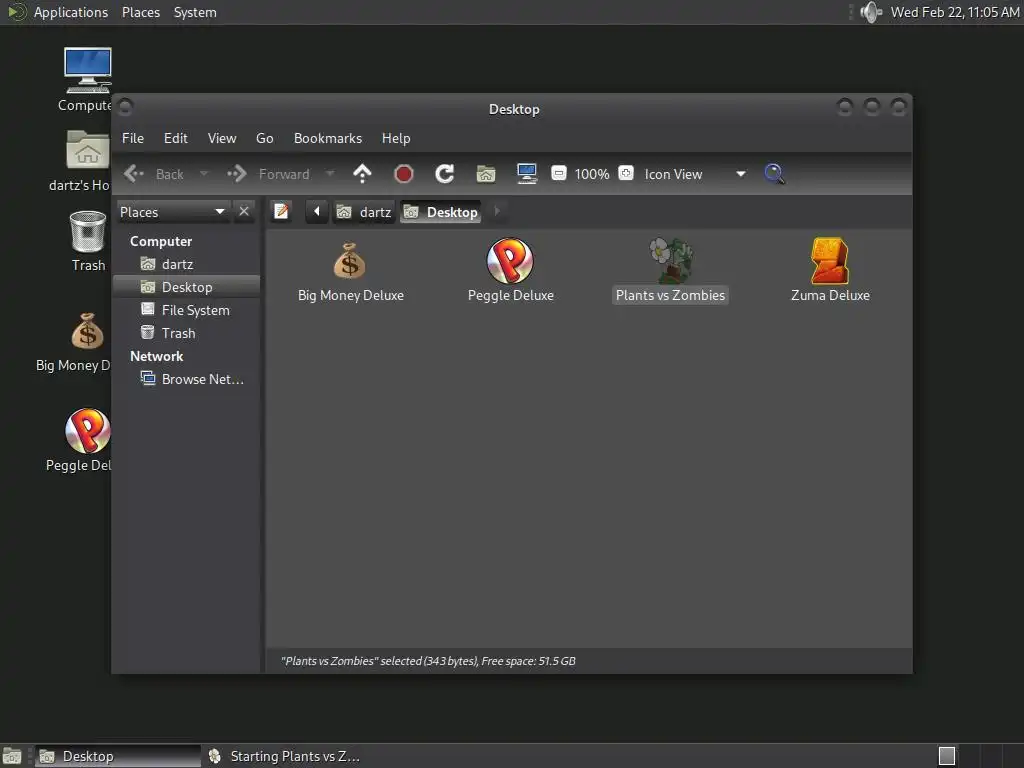Image resolution: width=1024 pixels, height=768 pixels.
Task: Open the Icon View mode dropdown
Action: (695, 174)
